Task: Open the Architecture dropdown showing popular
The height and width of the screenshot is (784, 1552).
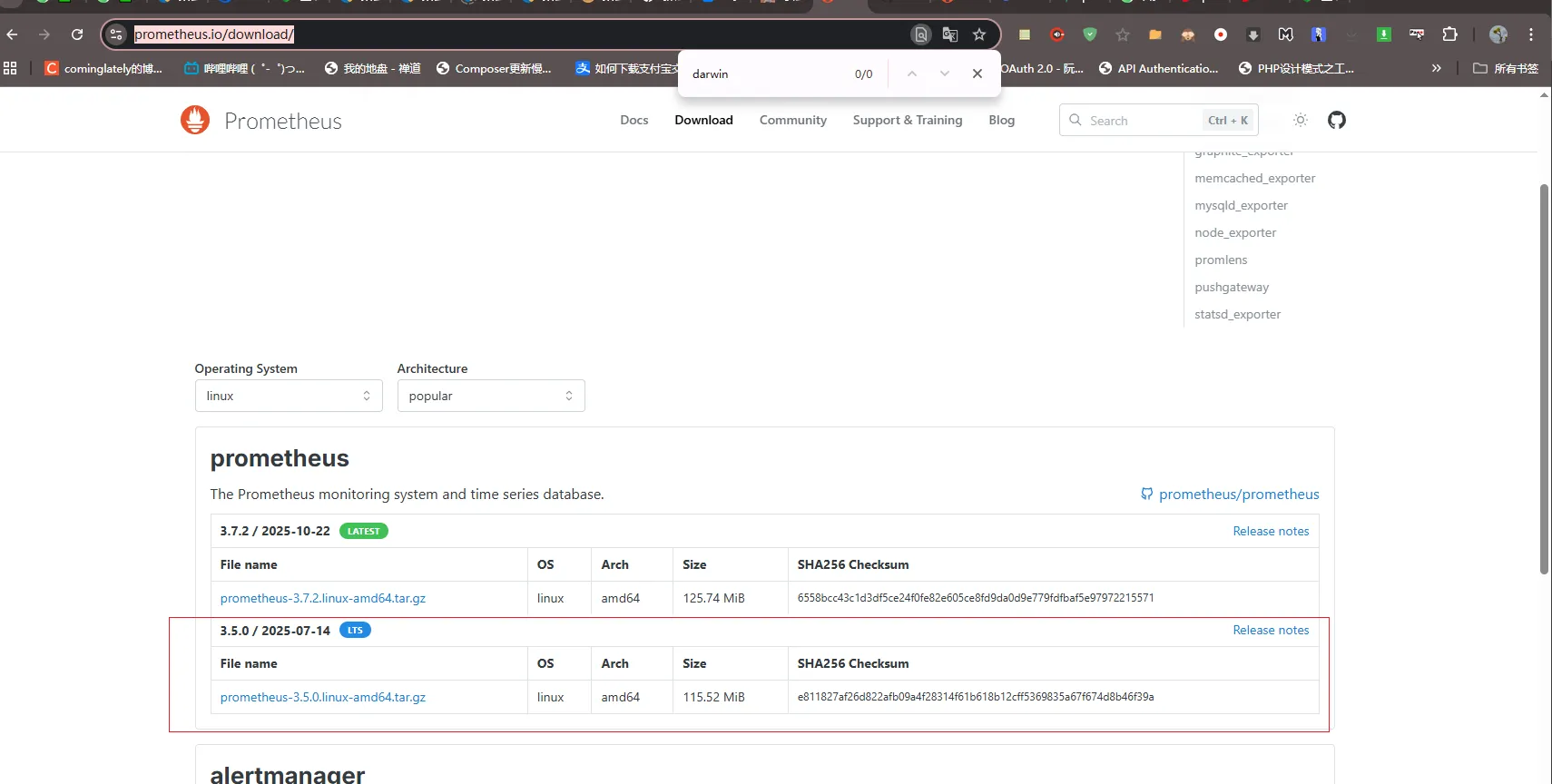Action: click(491, 396)
